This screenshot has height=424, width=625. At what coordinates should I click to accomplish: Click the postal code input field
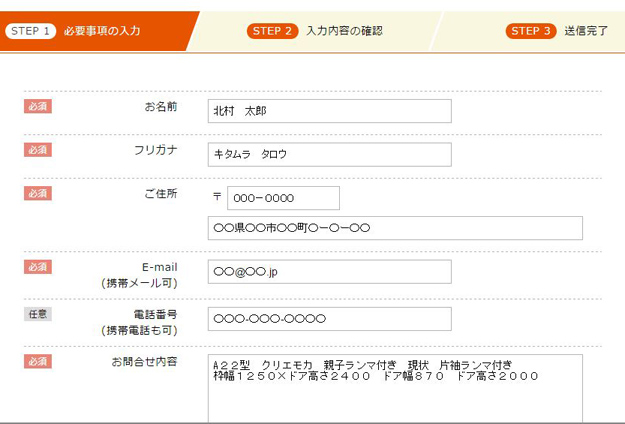coord(283,198)
